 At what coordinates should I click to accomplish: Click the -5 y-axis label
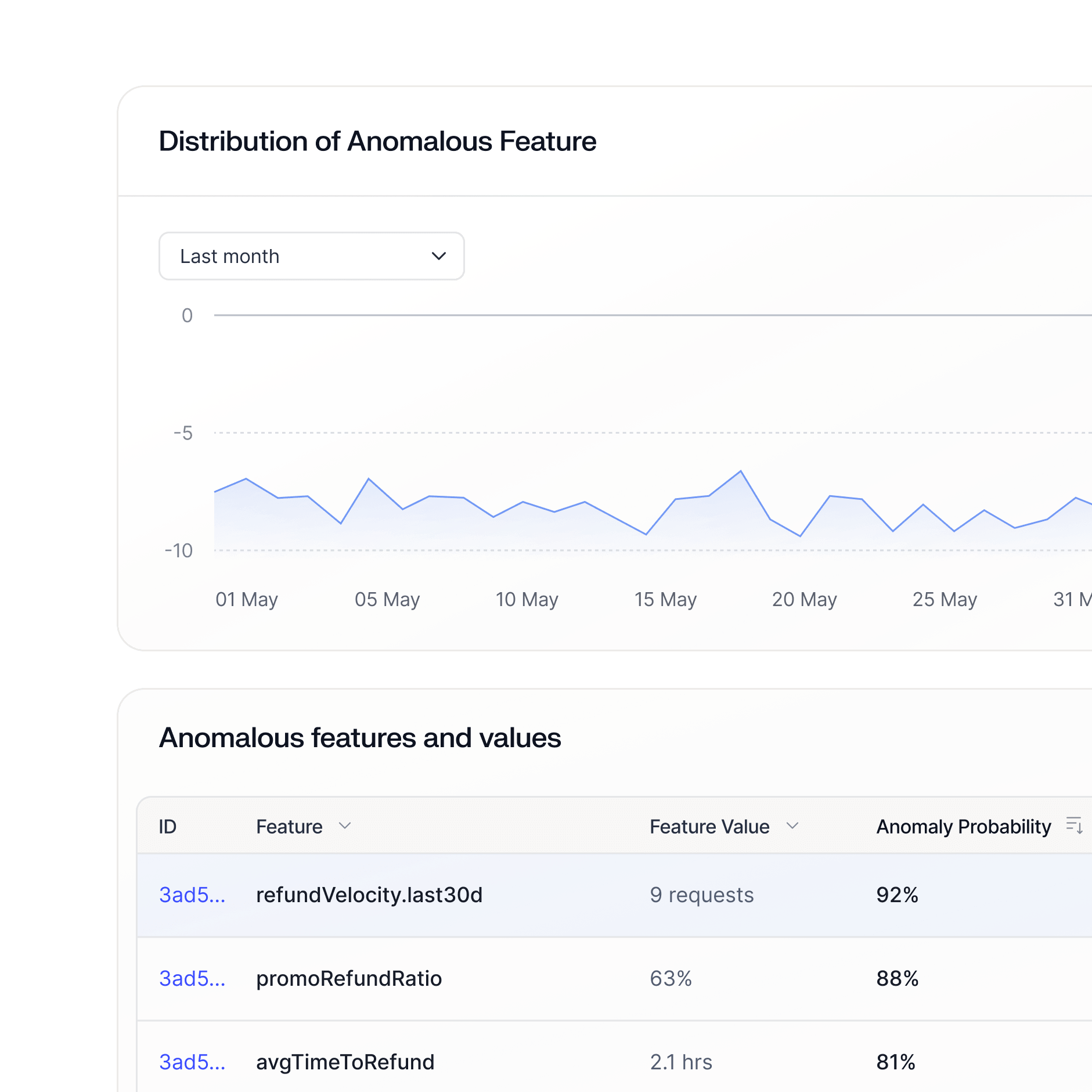click(x=183, y=433)
